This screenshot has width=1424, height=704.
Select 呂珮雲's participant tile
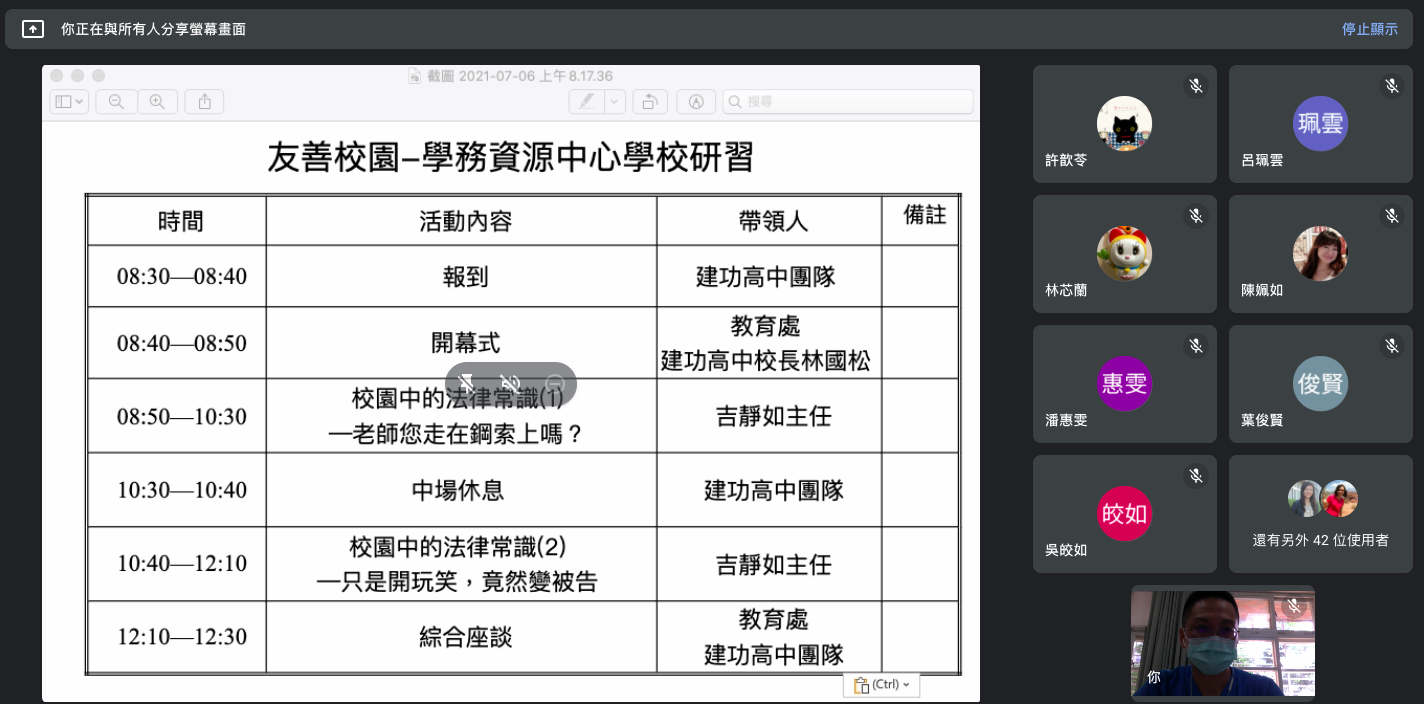pyautogui.click(x=1320, y=124)
